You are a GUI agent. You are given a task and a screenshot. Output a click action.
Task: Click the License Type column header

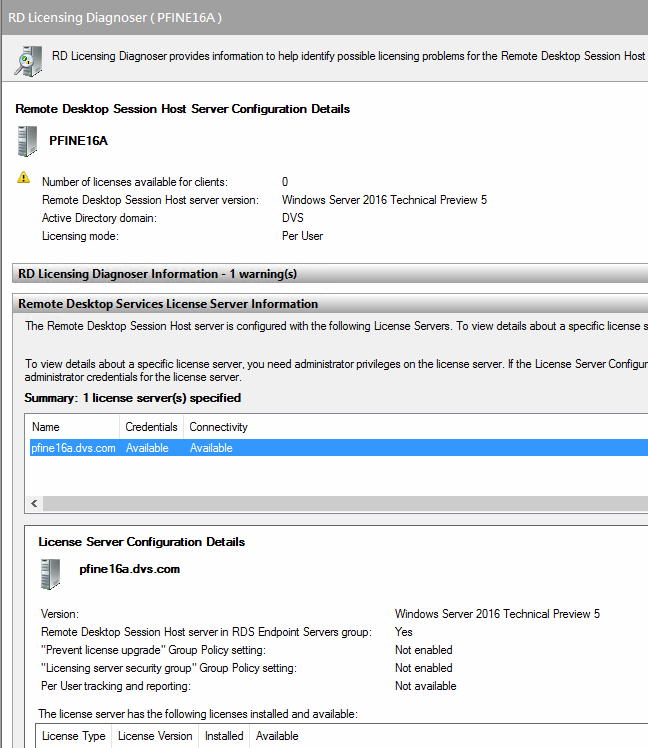73,736
